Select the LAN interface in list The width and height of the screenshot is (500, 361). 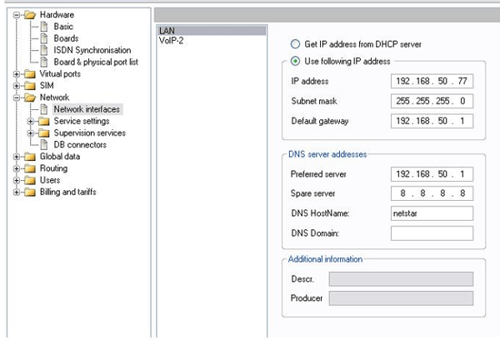[x=212, y=31]
